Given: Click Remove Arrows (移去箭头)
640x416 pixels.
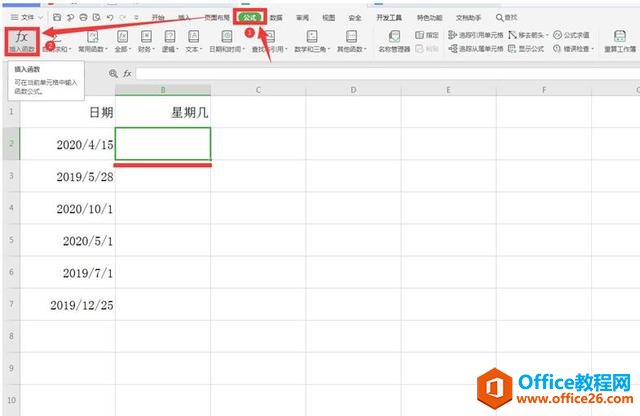Looking at the screenshot, I should click(x=528, y=35).
